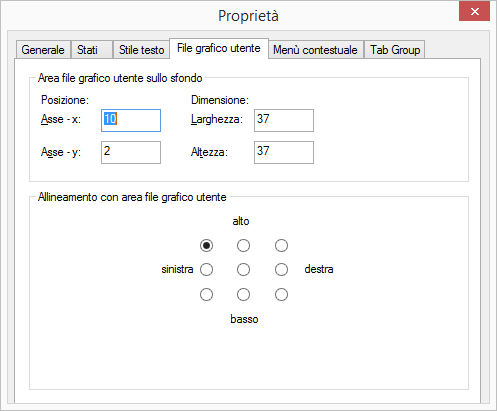Screen dimensions: 497x411
Task: Select the Stile testo tab
Action: pos(141,50)
